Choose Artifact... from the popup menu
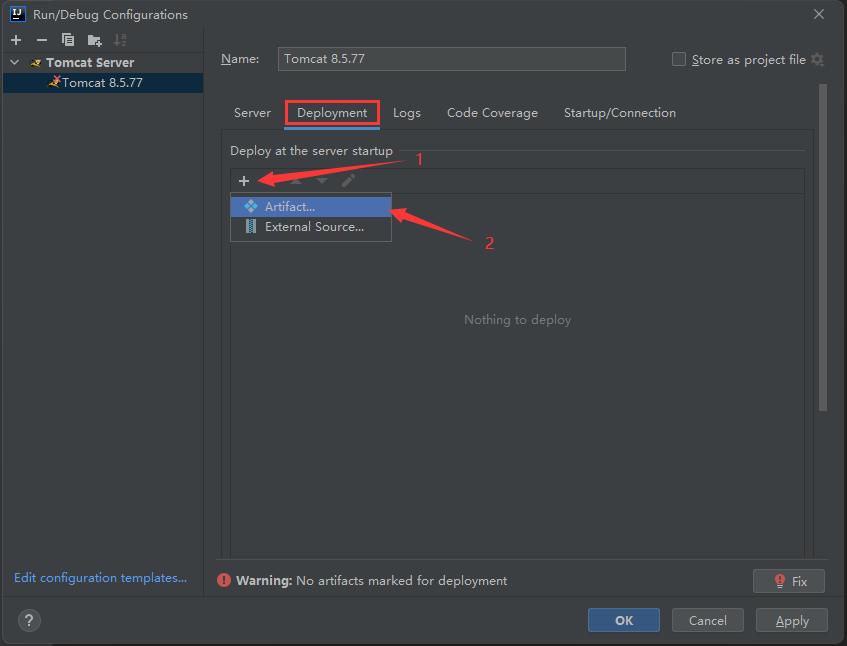Screen dimensions: 847x646 (x=290, y=206)
